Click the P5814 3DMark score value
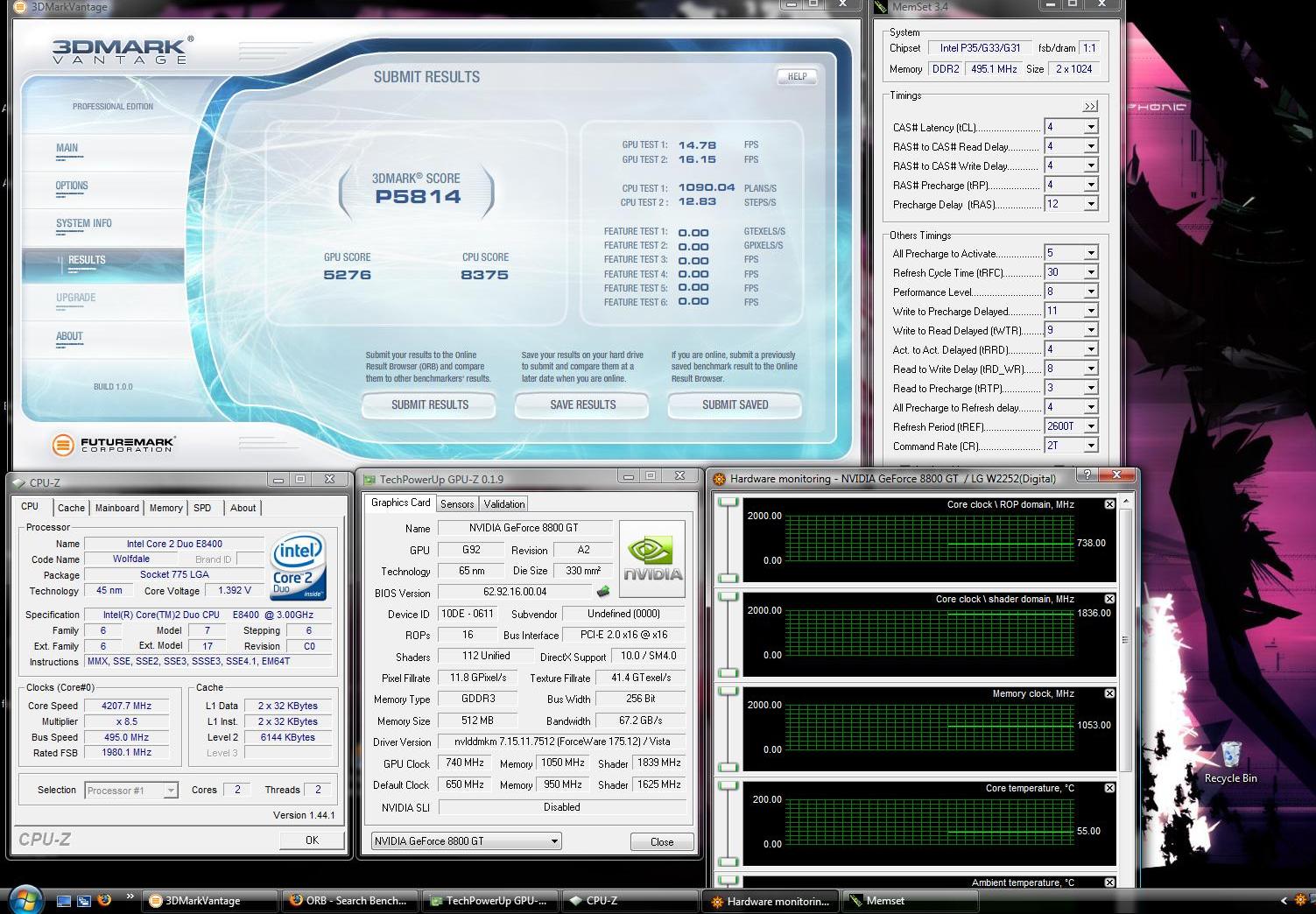Image resolution: width=1316 pixels, height=914 pixels. click(x=418, y=197)
